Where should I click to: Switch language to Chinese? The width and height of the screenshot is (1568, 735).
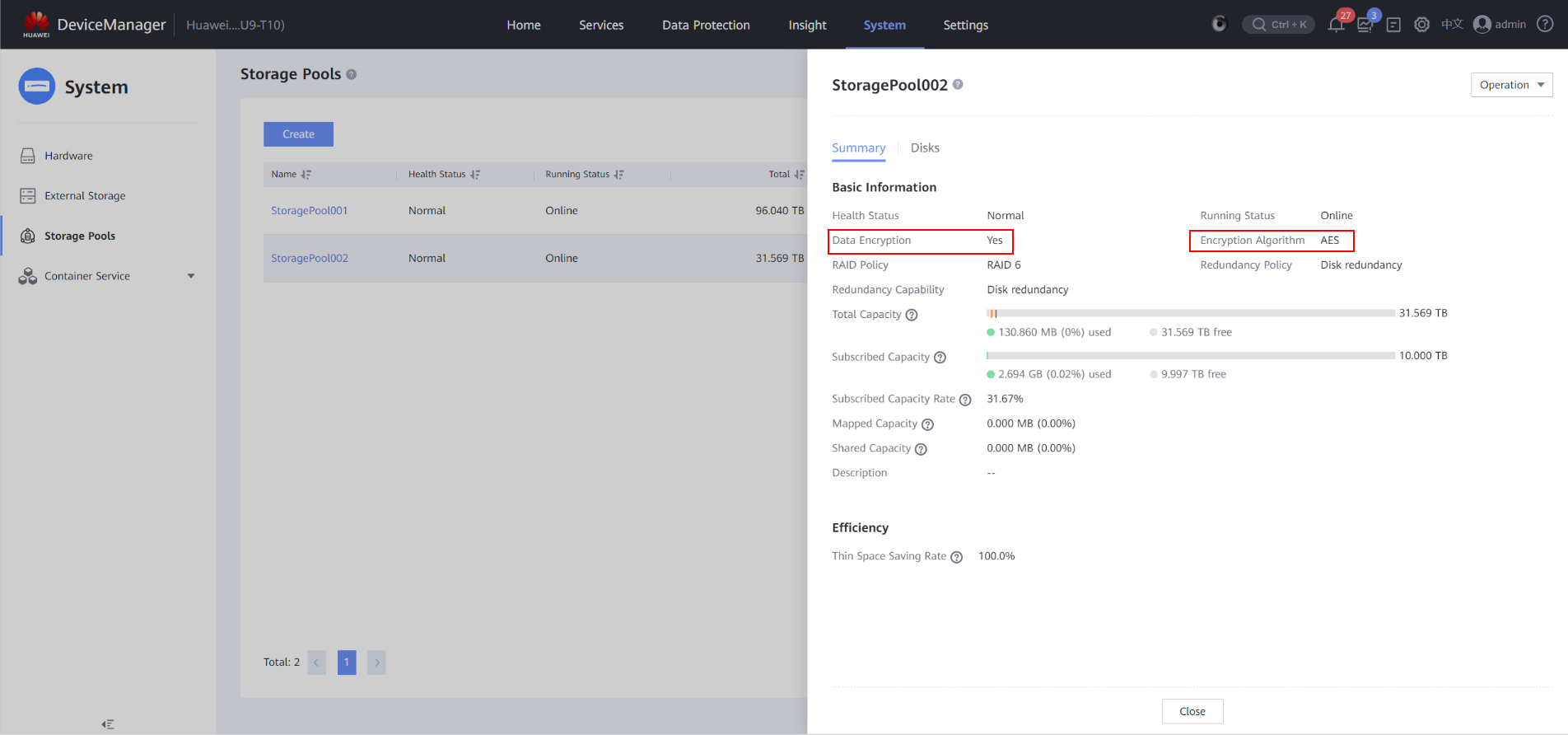[x=1452, y=25]
